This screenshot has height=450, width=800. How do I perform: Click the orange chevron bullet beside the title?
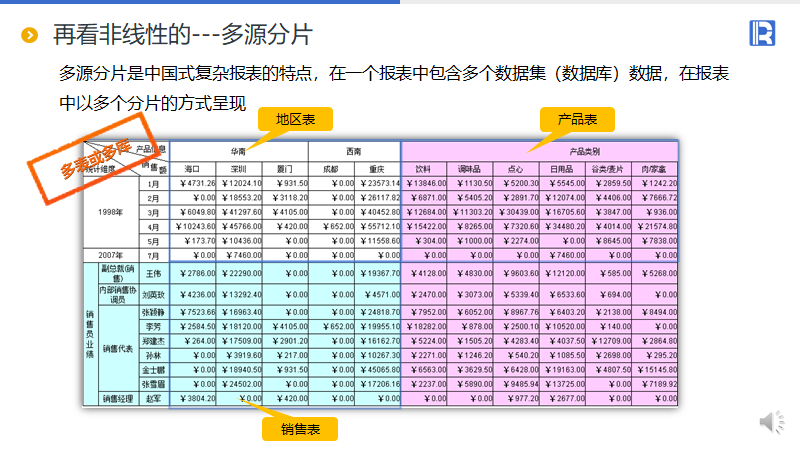tap(31, 36)
